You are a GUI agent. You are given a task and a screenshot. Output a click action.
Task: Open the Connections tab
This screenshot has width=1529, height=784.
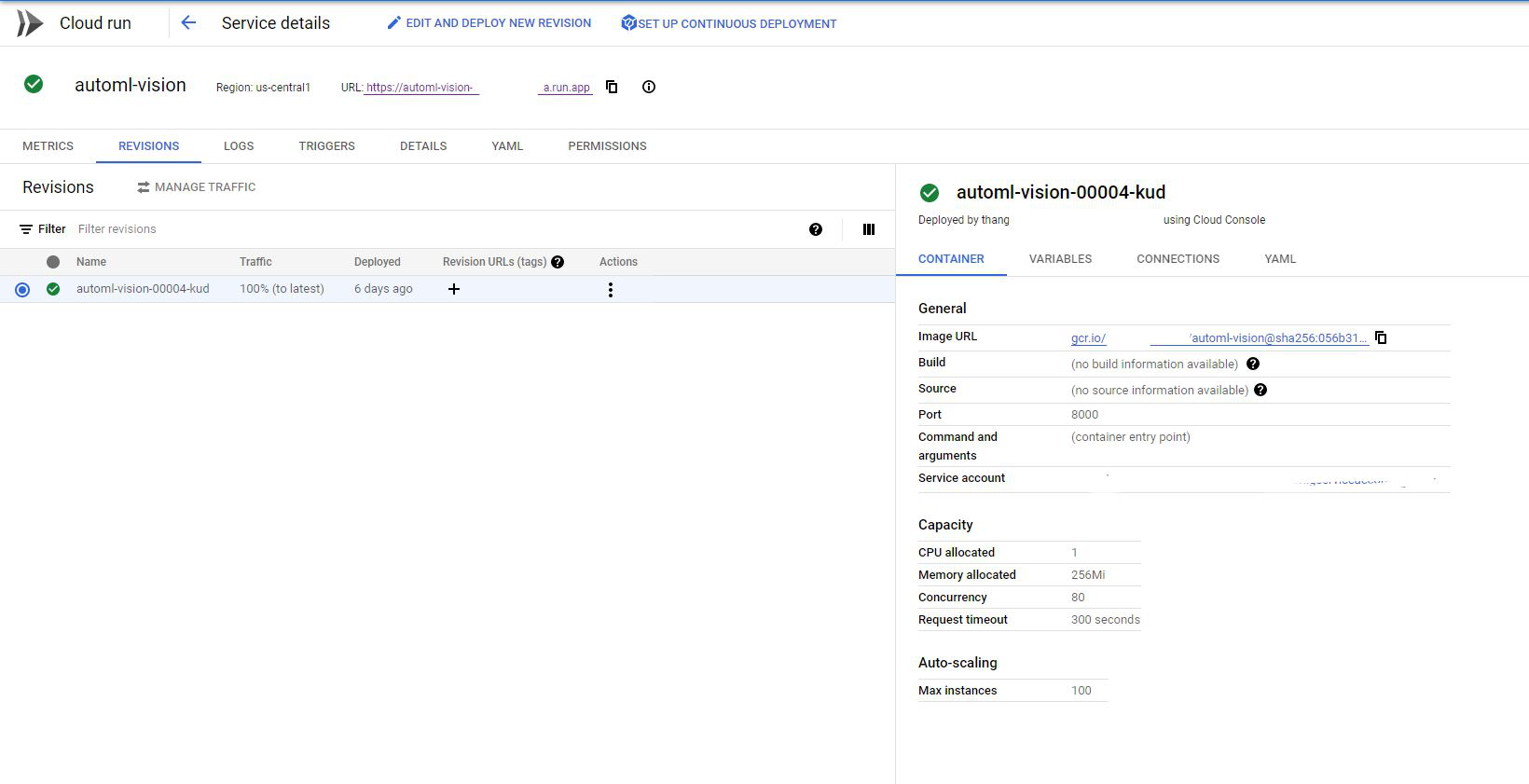1178,259
